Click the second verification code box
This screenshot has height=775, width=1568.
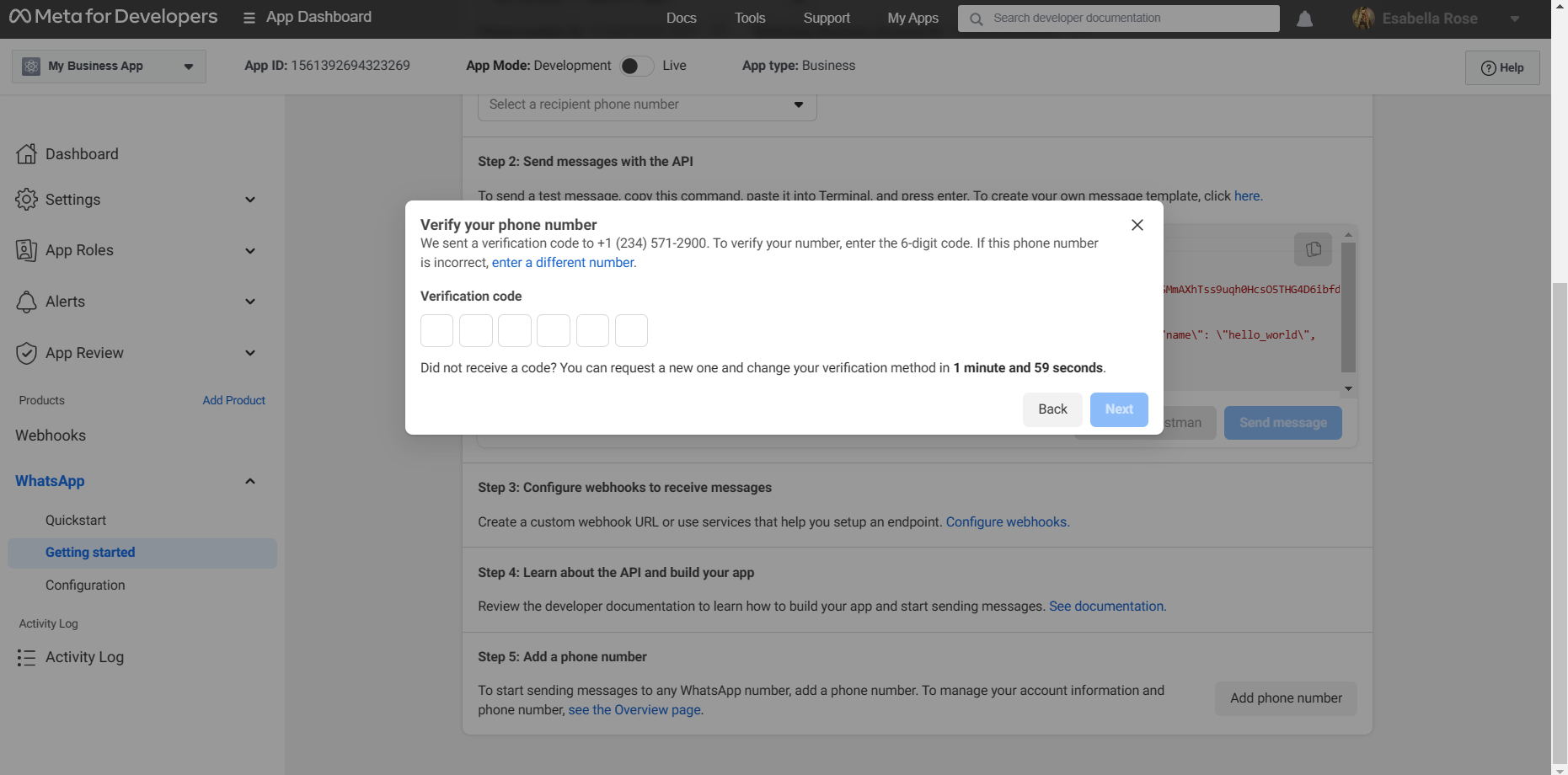(476, 330)
